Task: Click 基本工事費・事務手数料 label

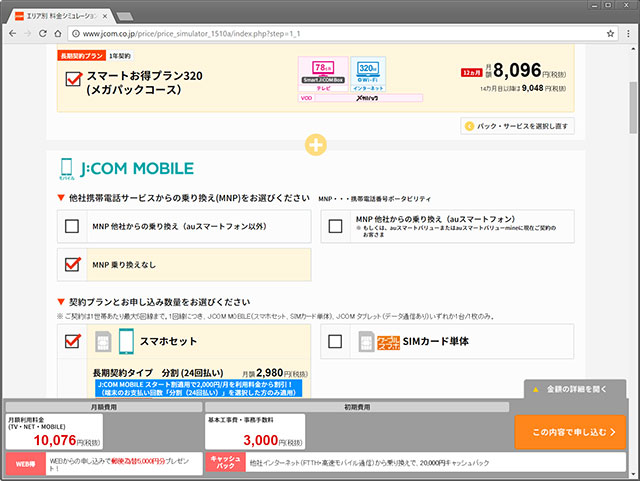Action: point(241,420)
